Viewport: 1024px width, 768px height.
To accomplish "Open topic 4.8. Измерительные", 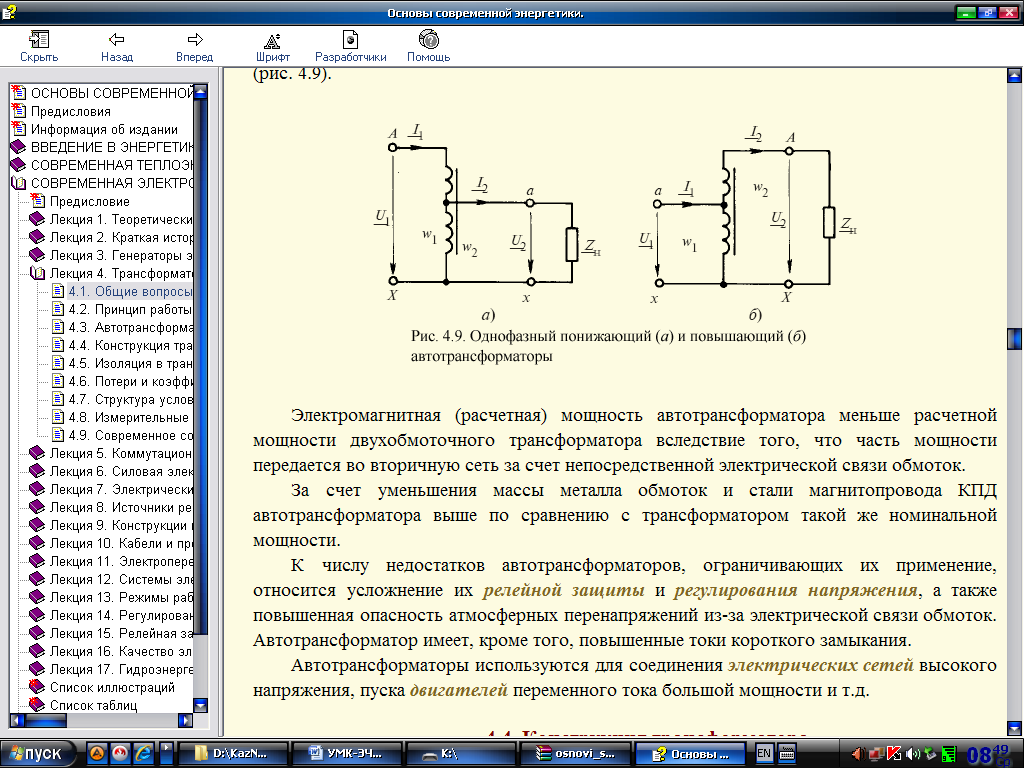I will point(129,417).
